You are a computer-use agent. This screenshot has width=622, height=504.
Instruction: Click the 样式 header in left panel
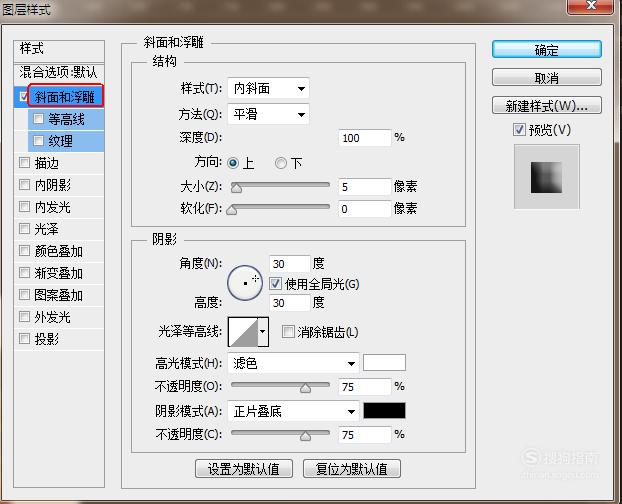pyautogui.click(x=59, y=49)
